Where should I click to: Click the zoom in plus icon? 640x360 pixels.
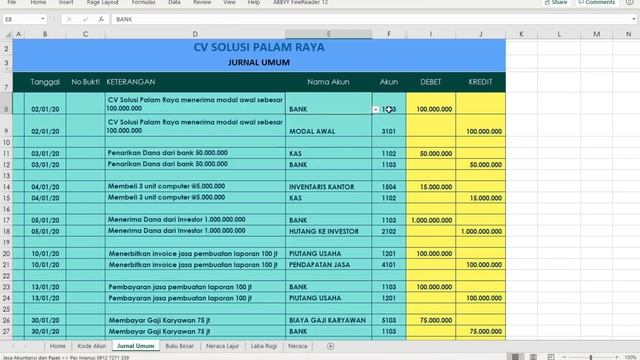pyautogui.click(x=617, y=357)
